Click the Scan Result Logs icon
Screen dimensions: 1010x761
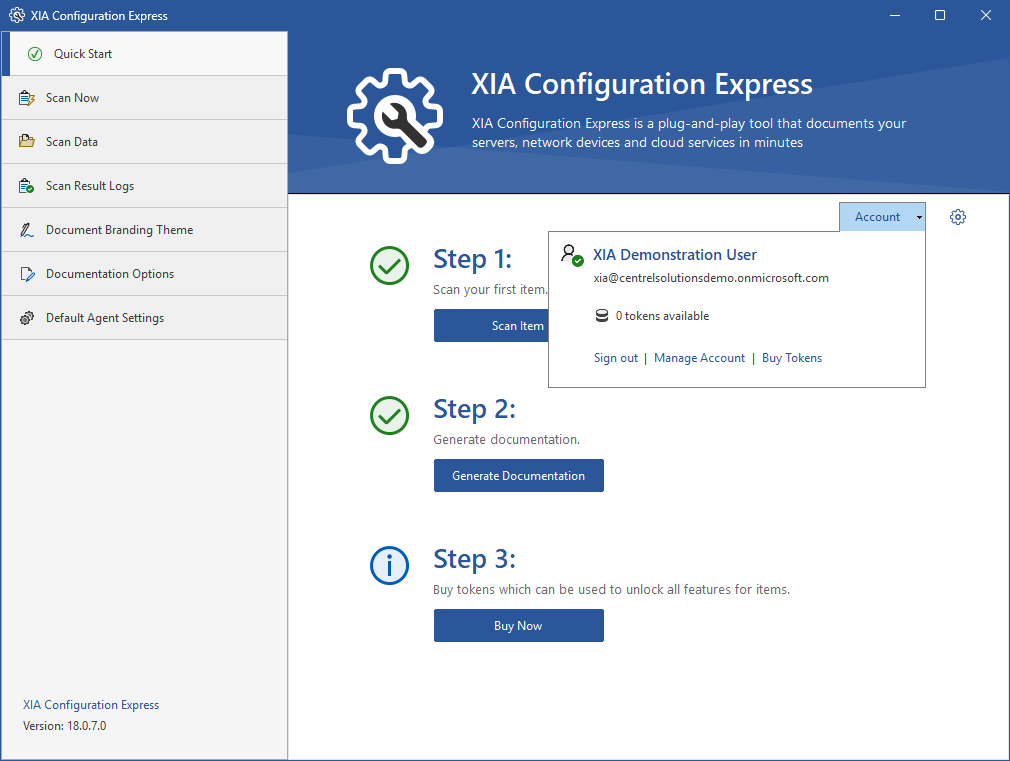tap(27, 186)
